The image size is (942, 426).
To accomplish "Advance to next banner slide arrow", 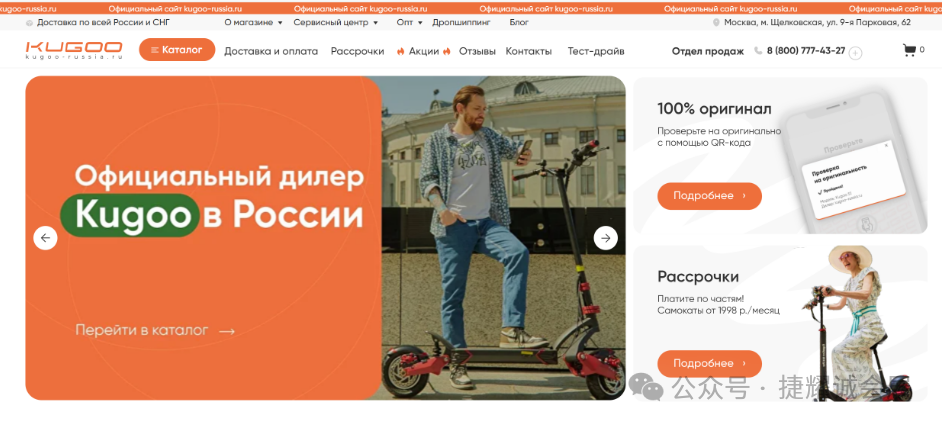I will [x=606, y=238].
